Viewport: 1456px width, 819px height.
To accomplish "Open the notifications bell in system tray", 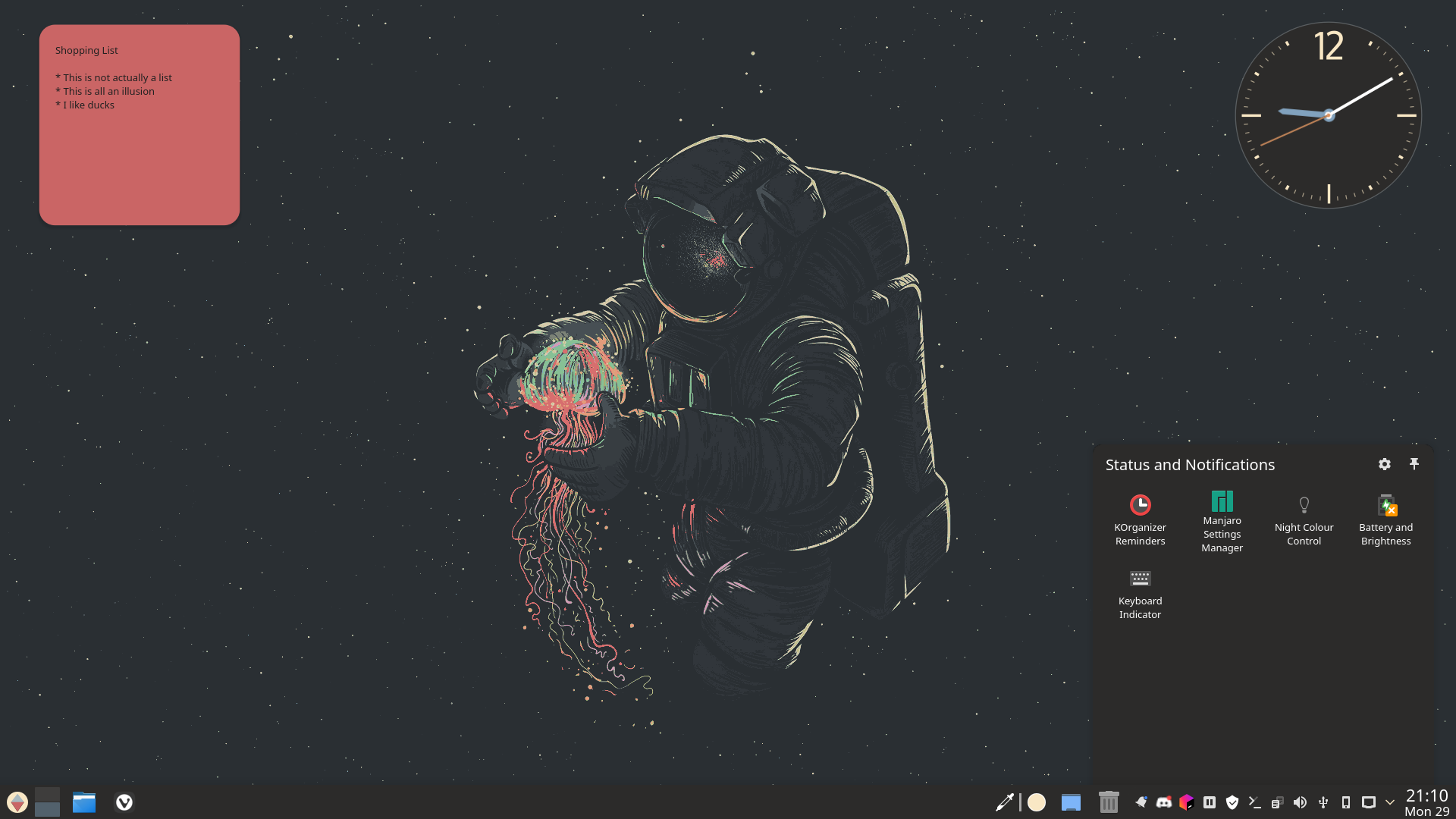I will pos(1141,802).
